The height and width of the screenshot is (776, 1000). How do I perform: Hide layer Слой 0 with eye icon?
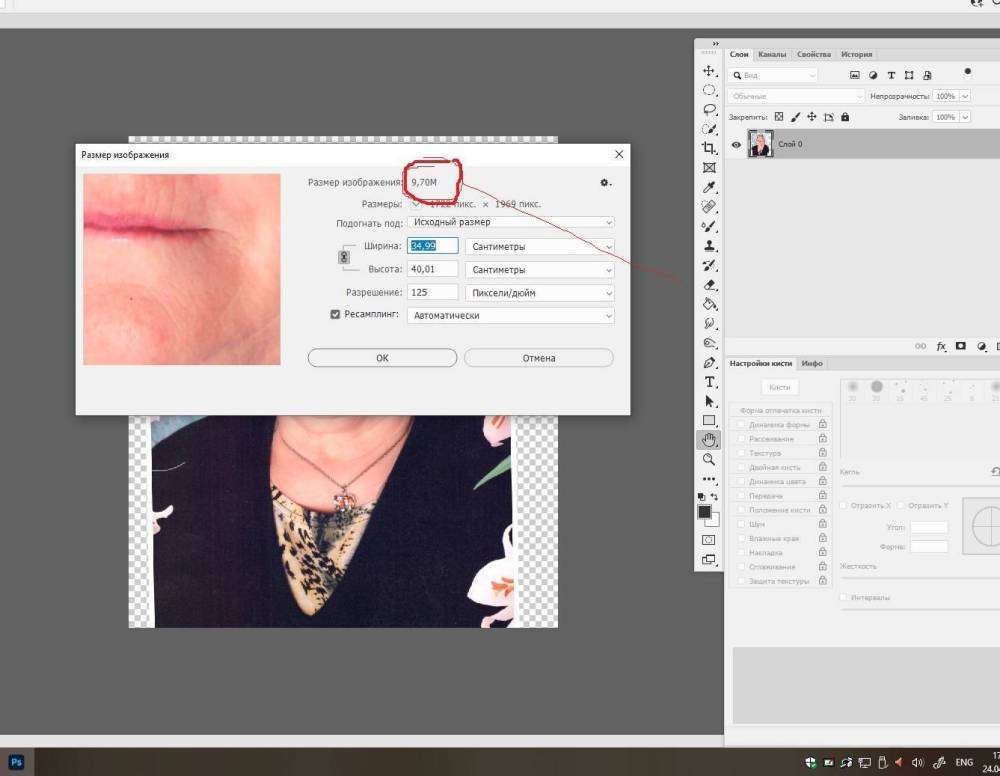[737, 145]
